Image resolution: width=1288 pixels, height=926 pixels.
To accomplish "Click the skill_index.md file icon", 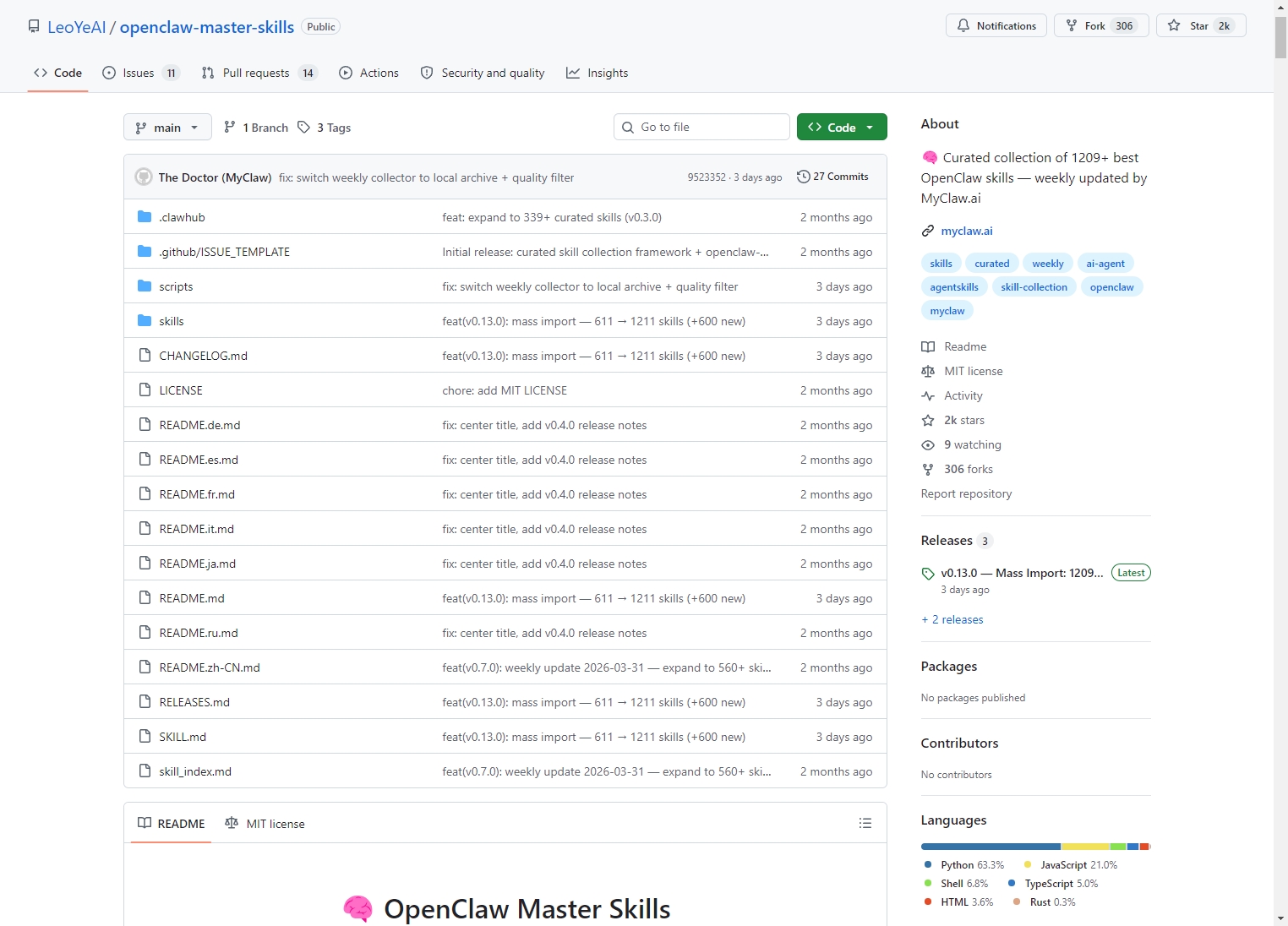I will [145, 771].
